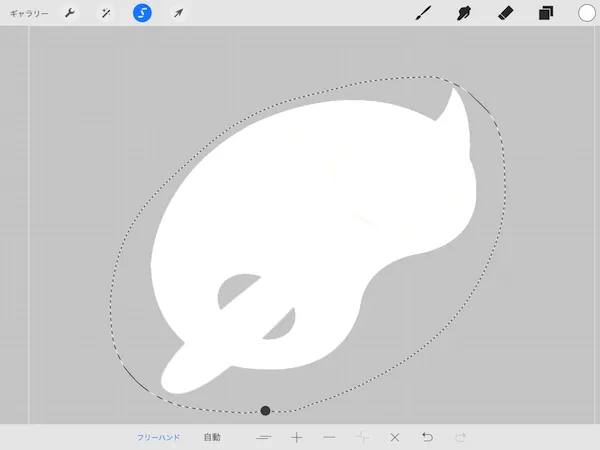This screenshot has width=600, height=450.
Task: Open the Layers panel
Action: tap(546, 13)
